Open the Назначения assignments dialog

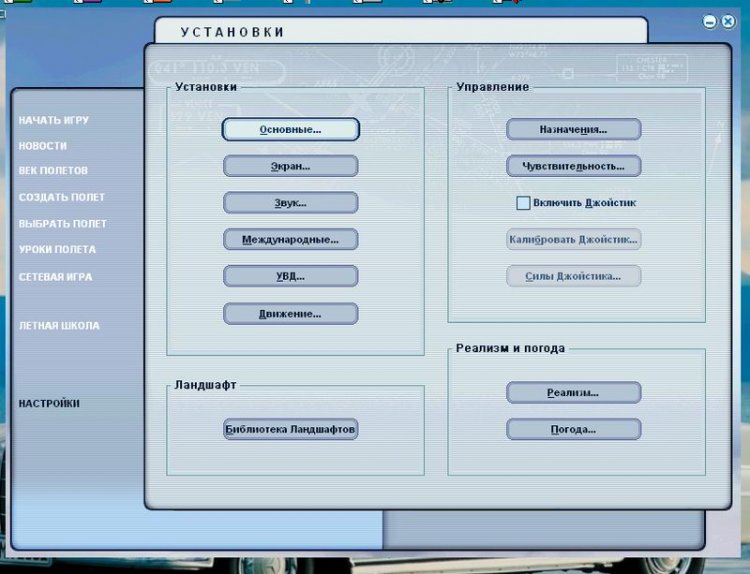(x=573, y=129)
